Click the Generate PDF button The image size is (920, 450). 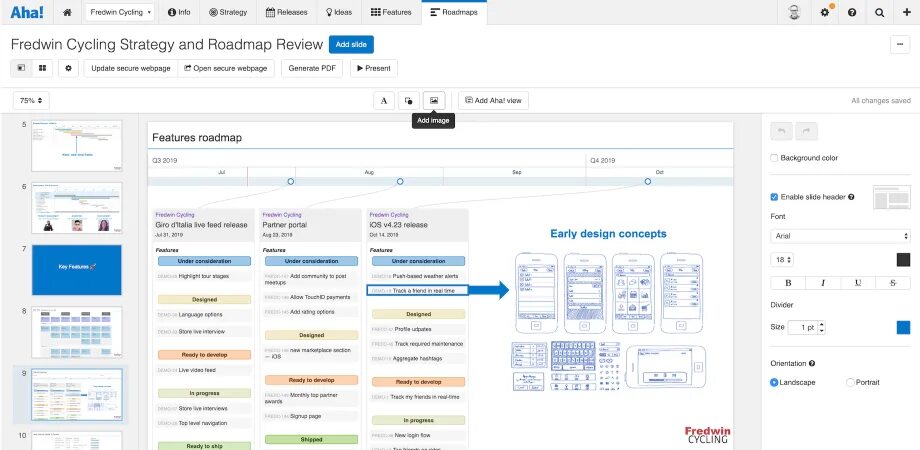click(x=312, y=68)
